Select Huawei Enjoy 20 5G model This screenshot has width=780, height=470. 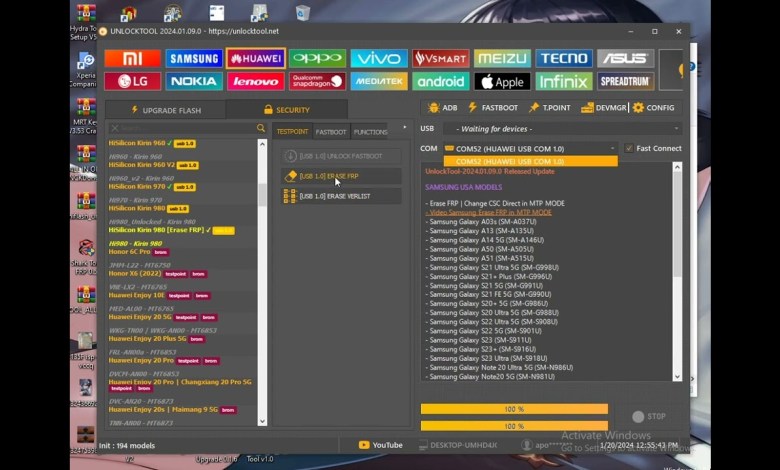163,317
